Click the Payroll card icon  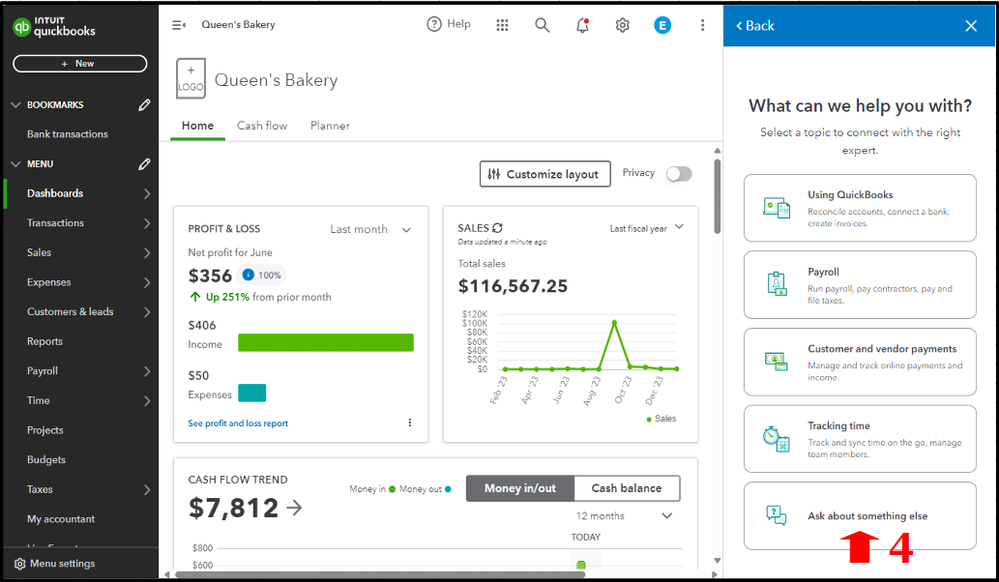click(x=777, y=284)
